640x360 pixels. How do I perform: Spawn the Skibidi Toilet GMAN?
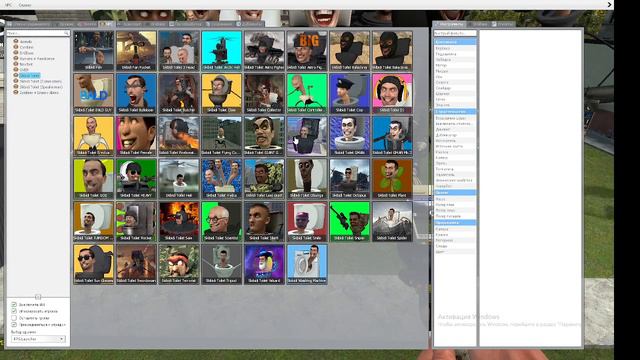pos(350,136)
